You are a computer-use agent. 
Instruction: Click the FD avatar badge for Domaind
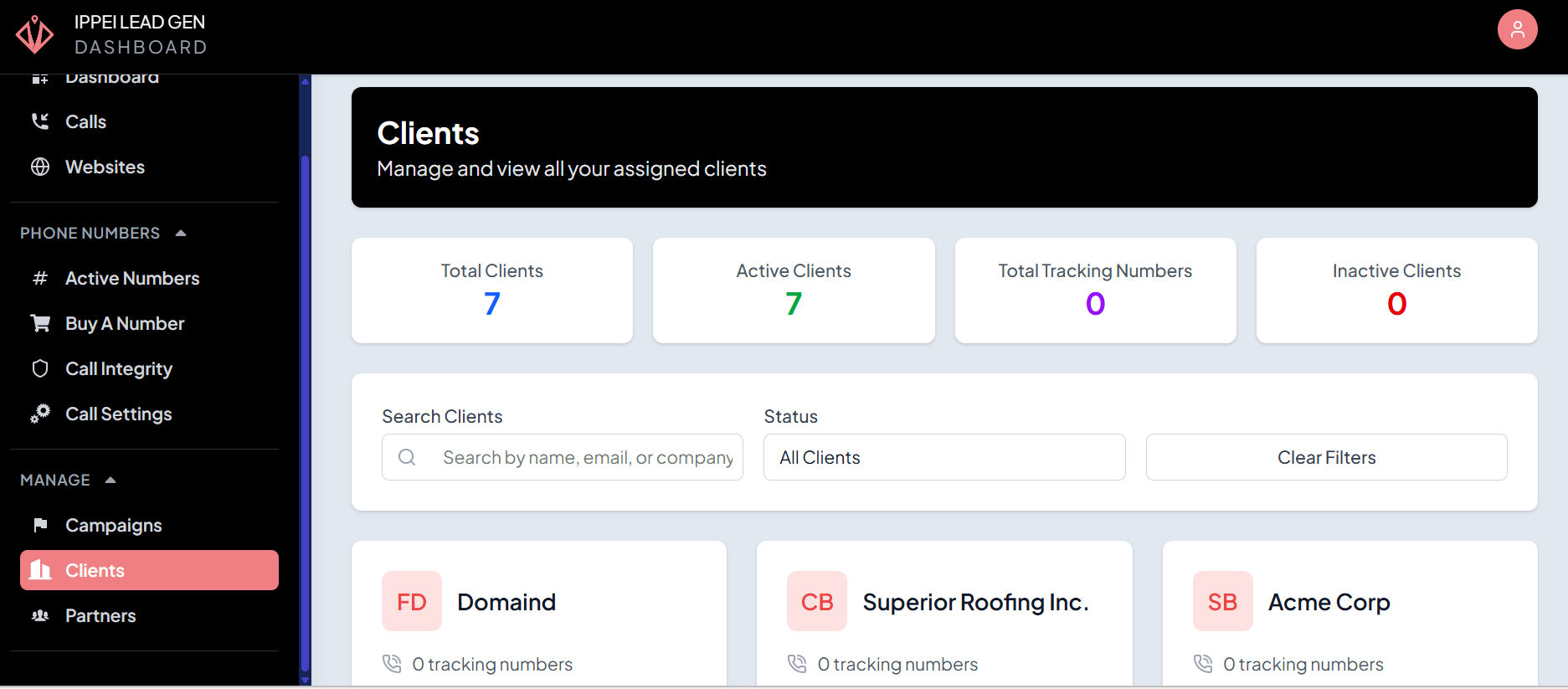point(412,601)
